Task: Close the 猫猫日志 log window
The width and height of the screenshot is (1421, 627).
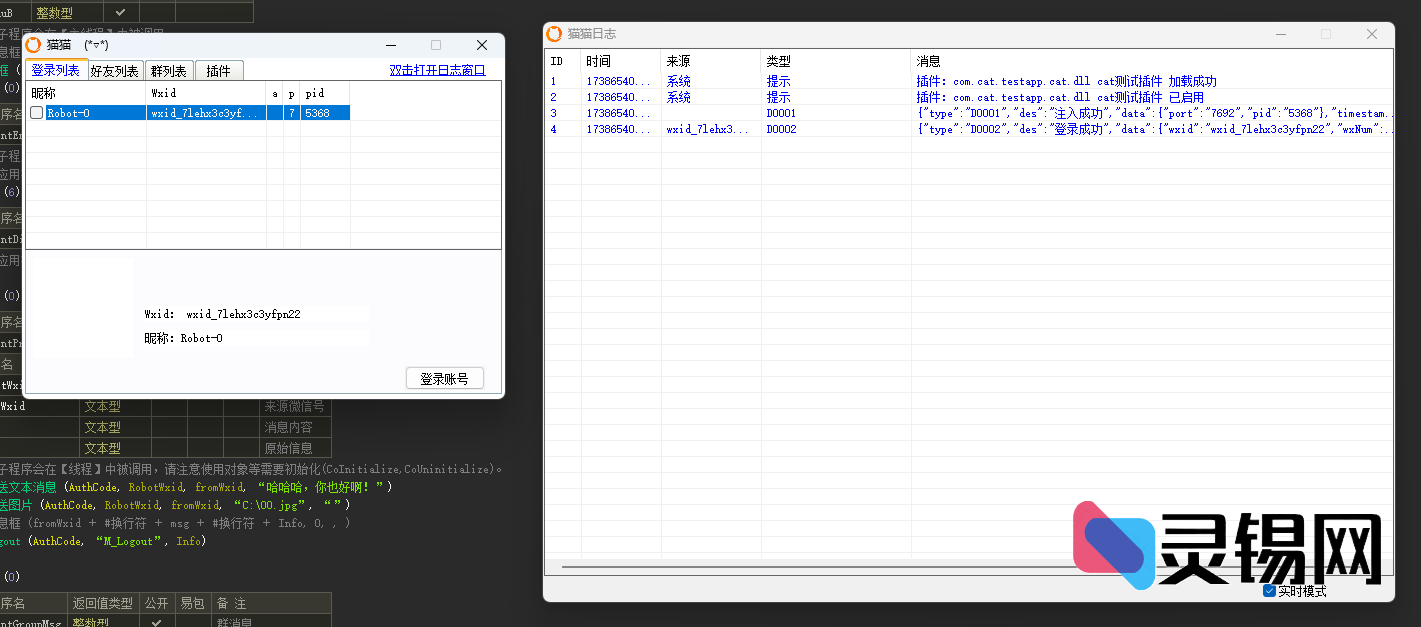Action: 1372,34
